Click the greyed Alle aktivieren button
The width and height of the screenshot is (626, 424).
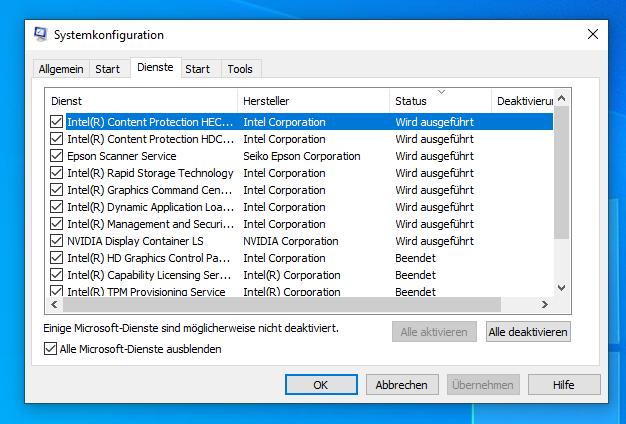(434, 332)
